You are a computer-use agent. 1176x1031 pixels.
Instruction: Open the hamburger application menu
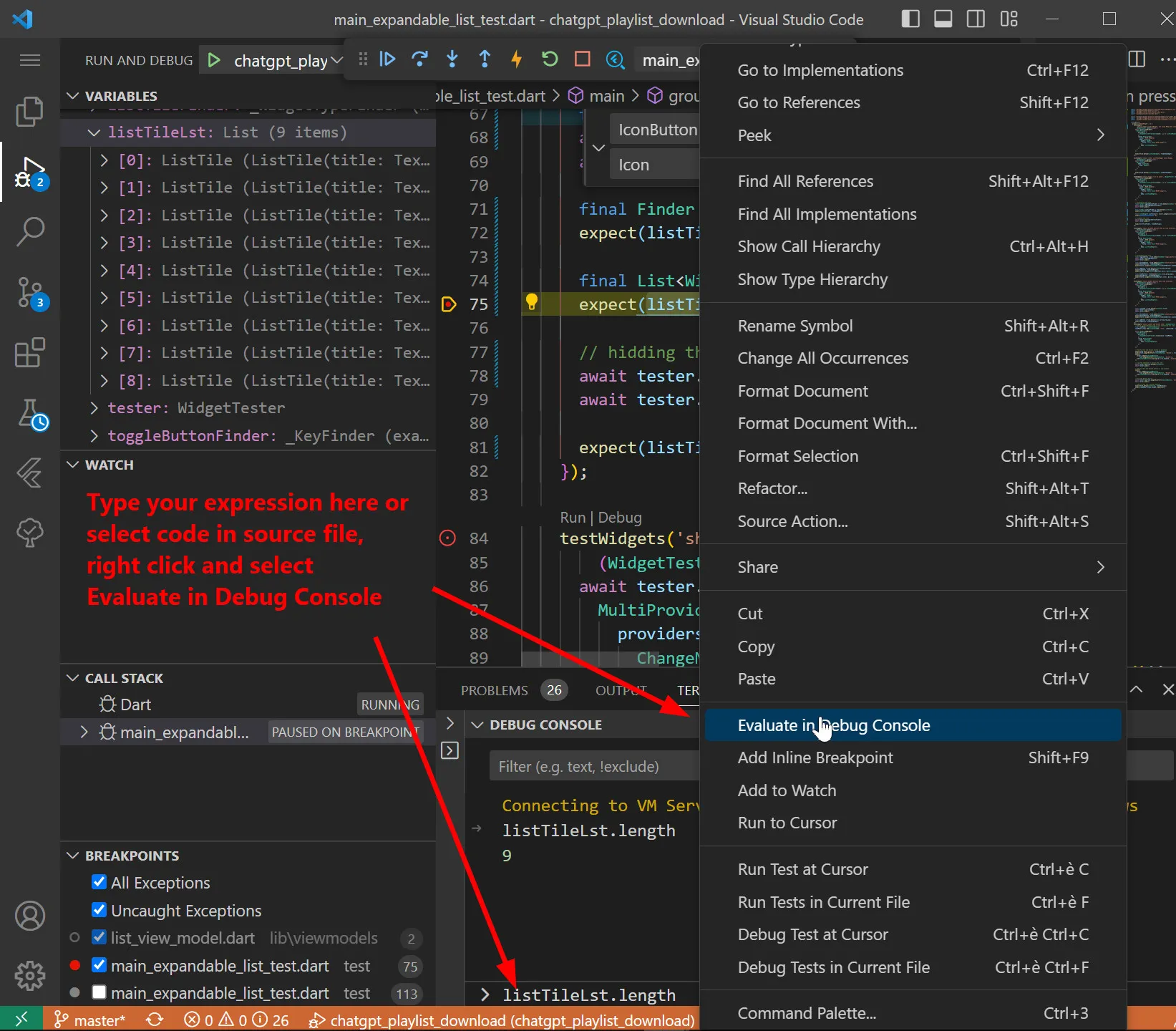(29, 60)
